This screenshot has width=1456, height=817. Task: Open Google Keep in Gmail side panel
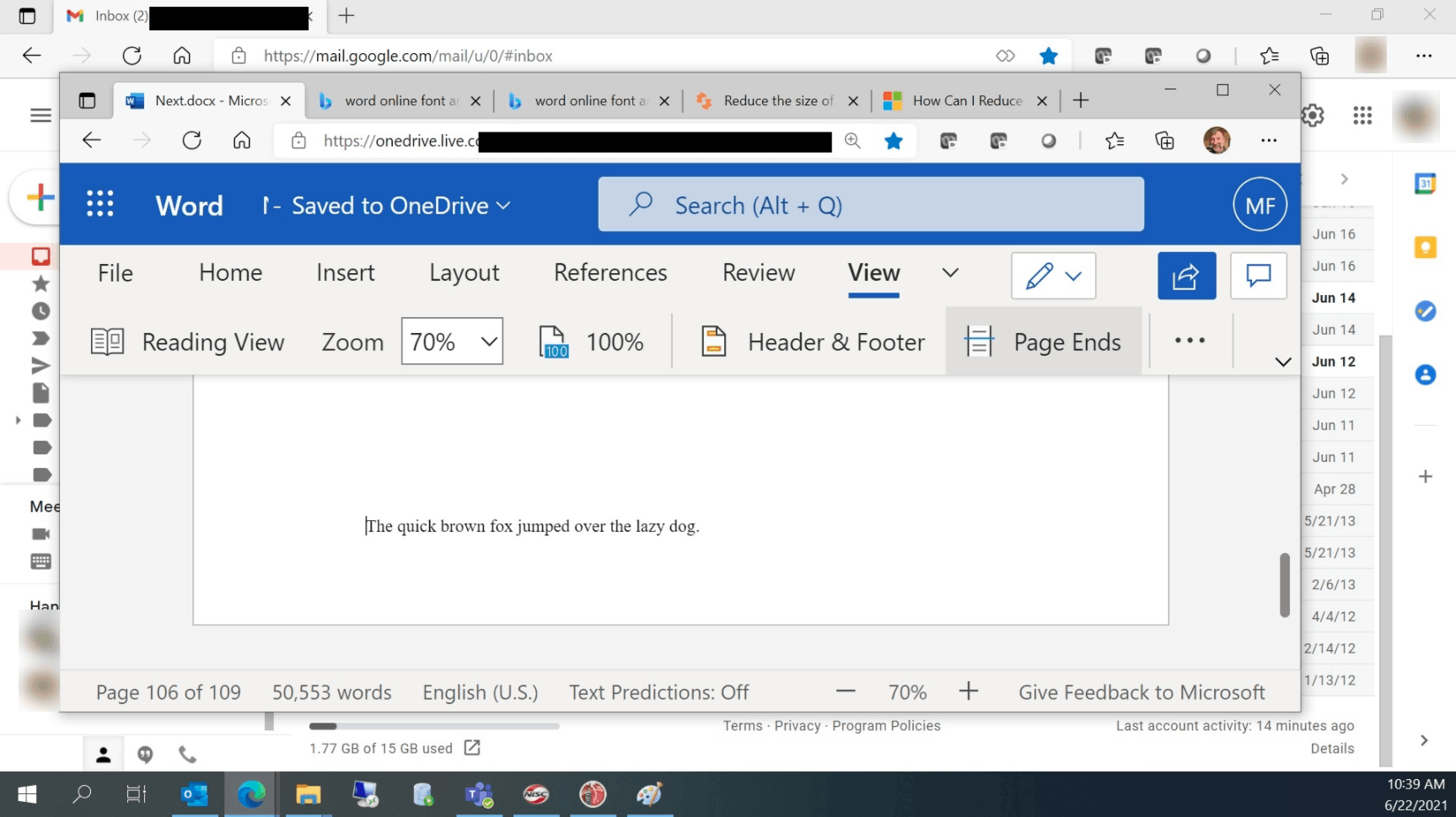pyautogui.click(x=1425, y=247)
